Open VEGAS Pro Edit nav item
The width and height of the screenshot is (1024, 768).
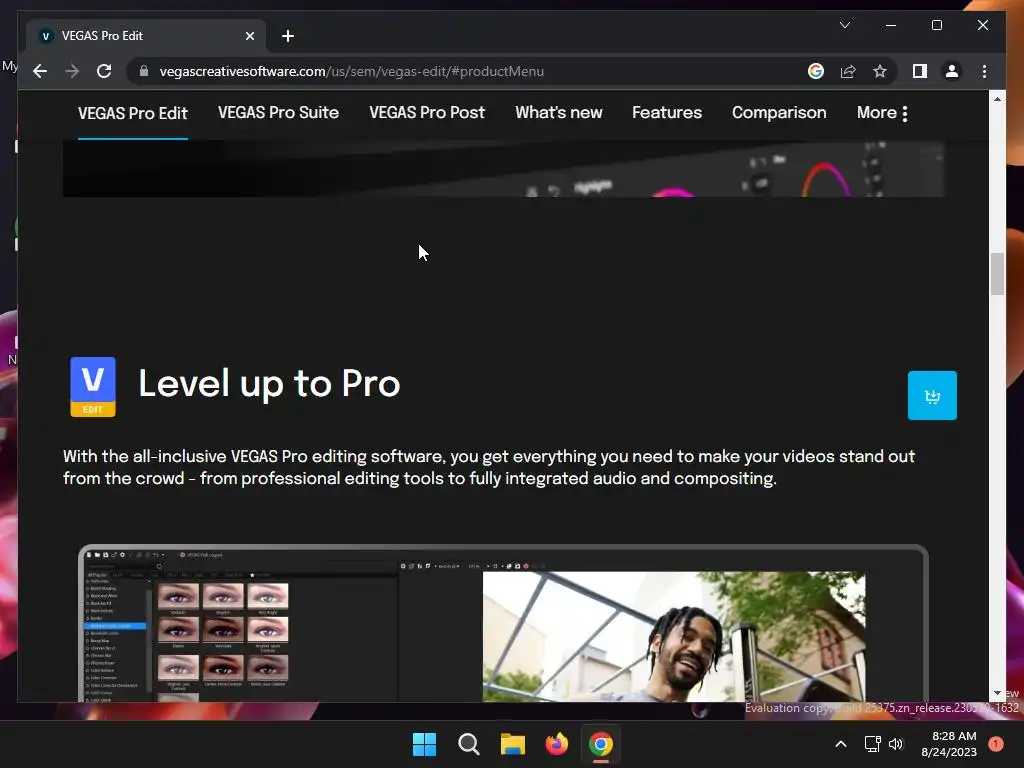(133, 113)
